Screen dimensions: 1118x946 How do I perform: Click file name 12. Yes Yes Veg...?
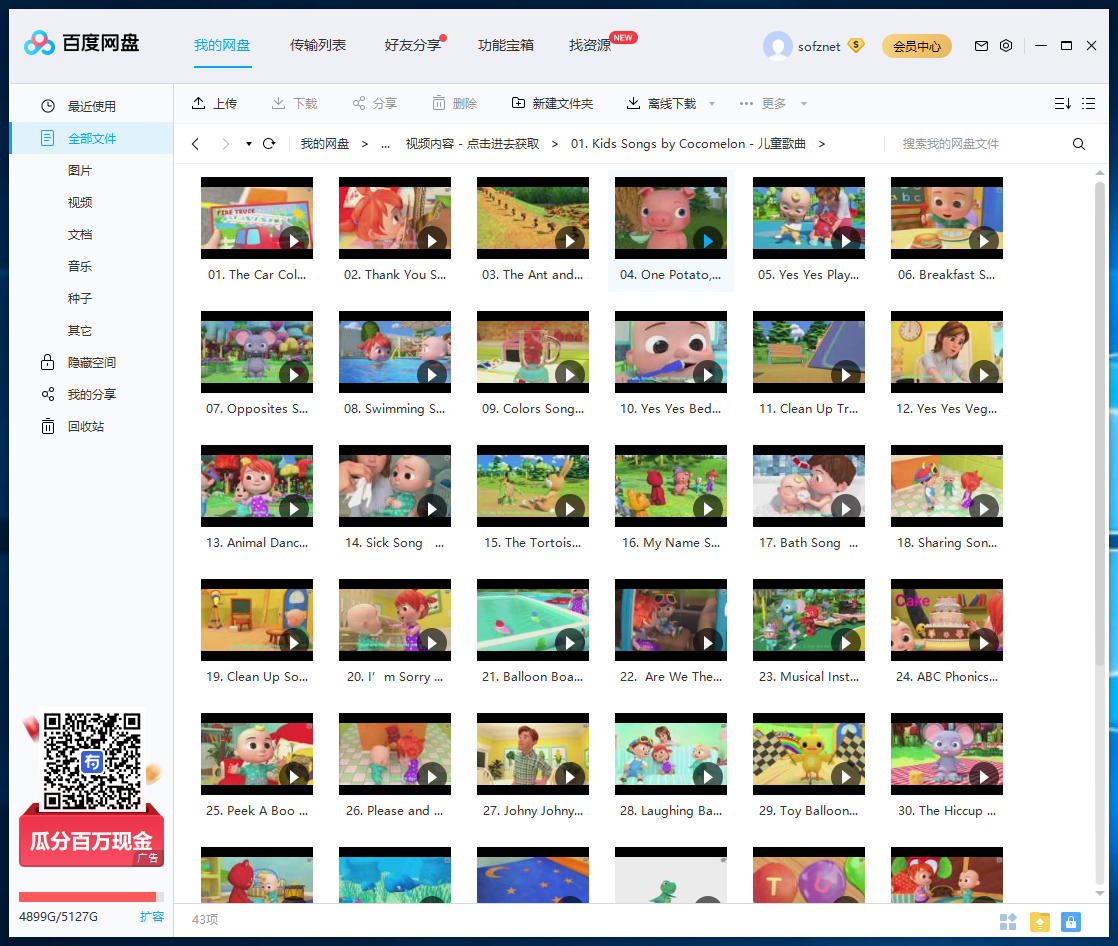pos(946,408)
